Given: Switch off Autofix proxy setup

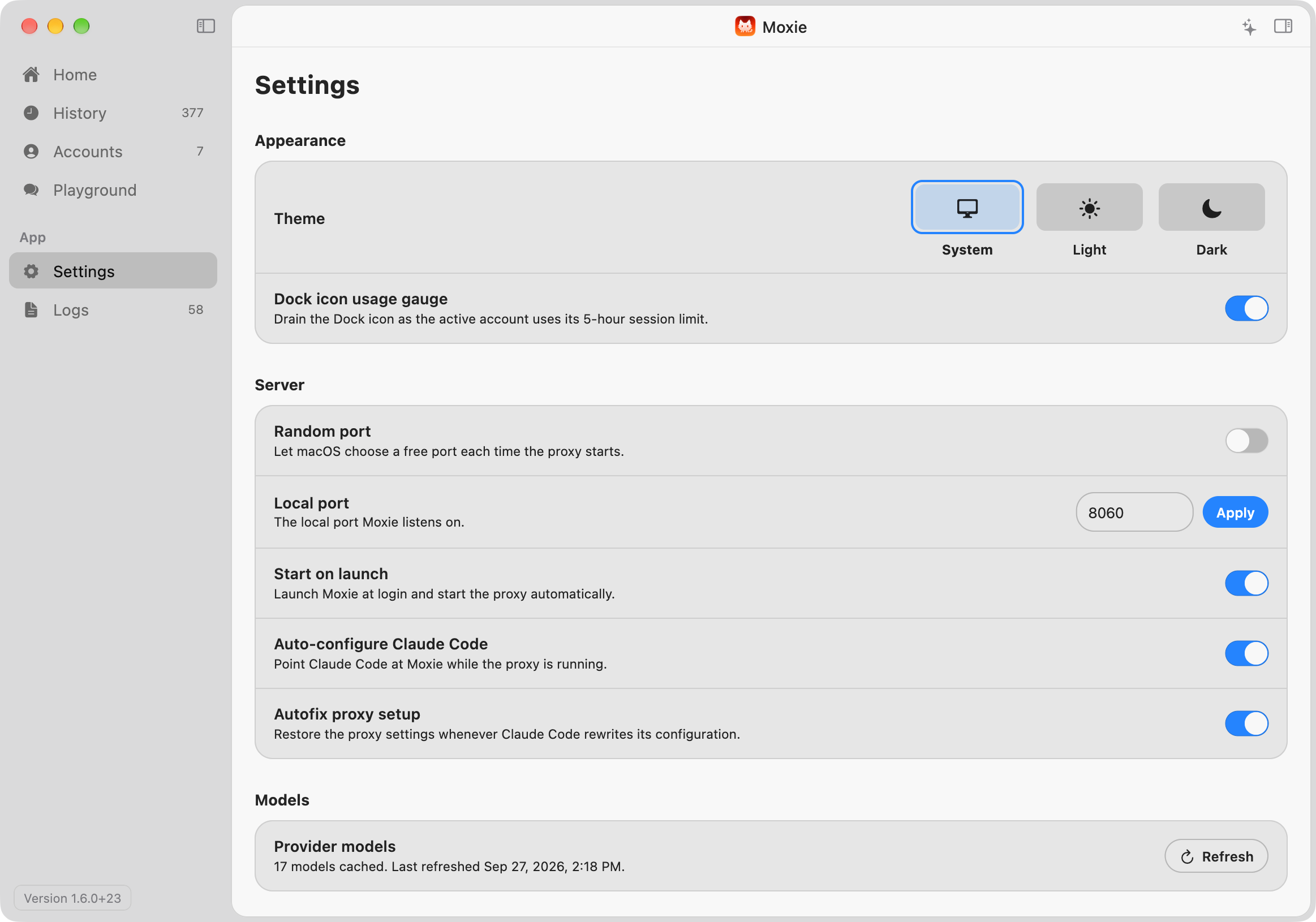Looking at the screenshot, I should click(1246, 723).
